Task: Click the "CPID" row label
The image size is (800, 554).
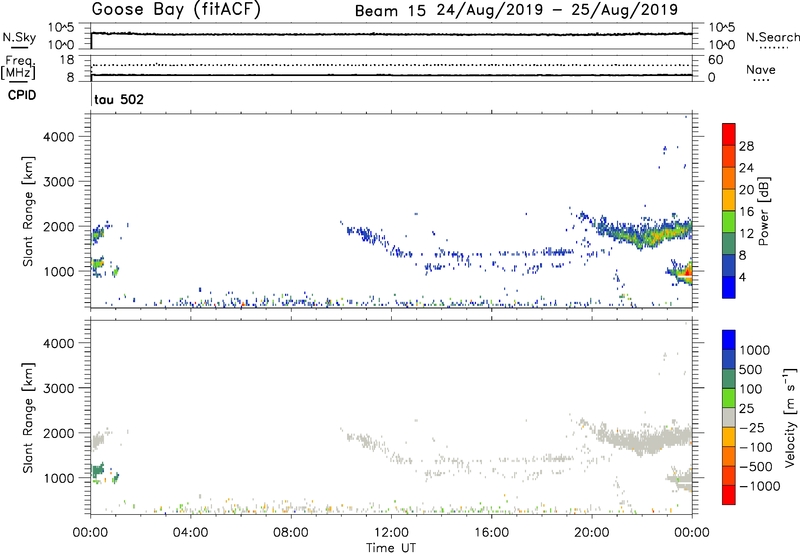Action: 22,95
